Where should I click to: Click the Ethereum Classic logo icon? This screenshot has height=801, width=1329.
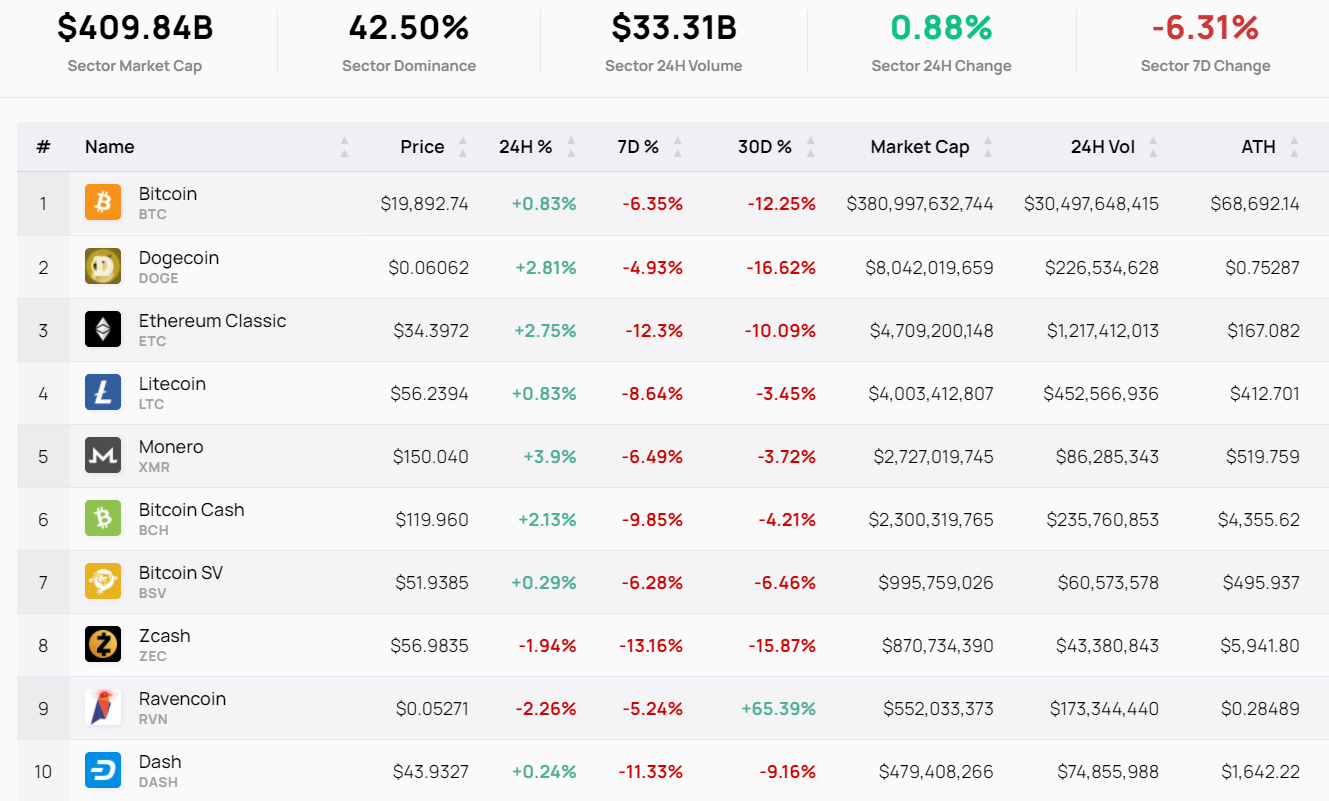pyautogui.click(x=103, y=329)
